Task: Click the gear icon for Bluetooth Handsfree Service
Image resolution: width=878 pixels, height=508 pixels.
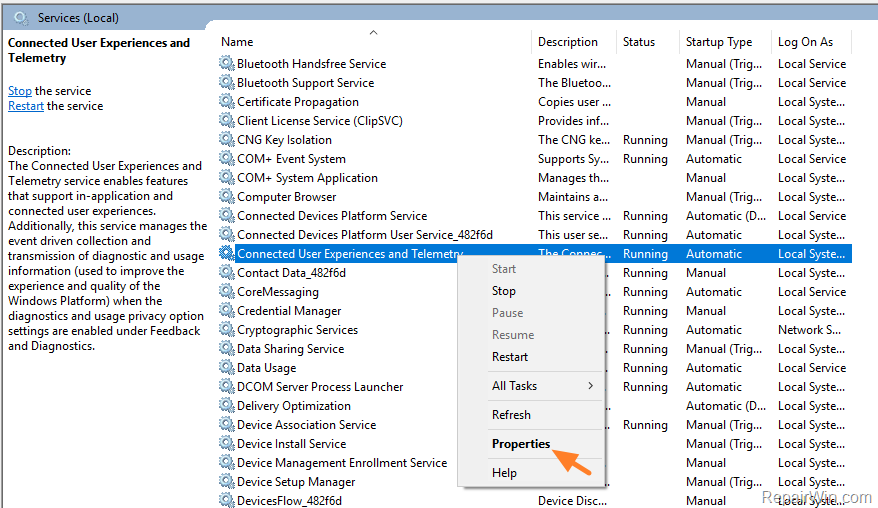Action: tap(227, 64)
